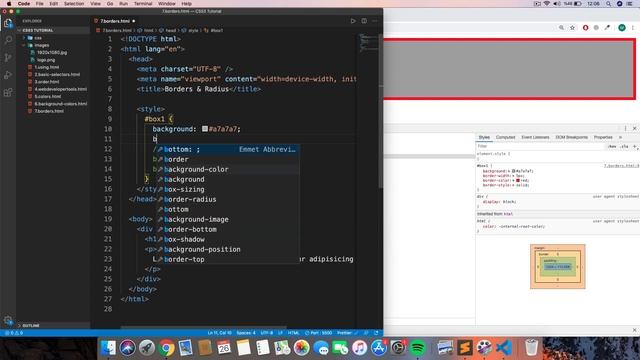
Task: Click the box model diagram in DevTools
Action: tap(558, 266)
